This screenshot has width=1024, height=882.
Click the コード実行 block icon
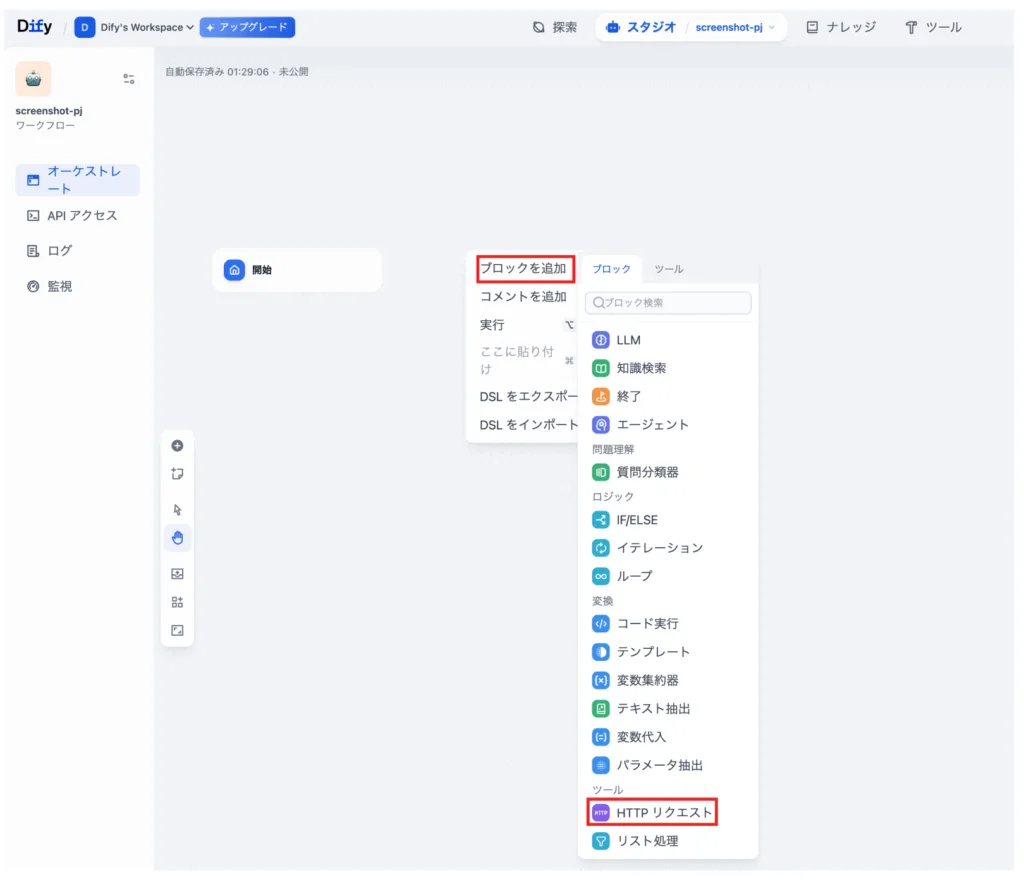[600, 624]
